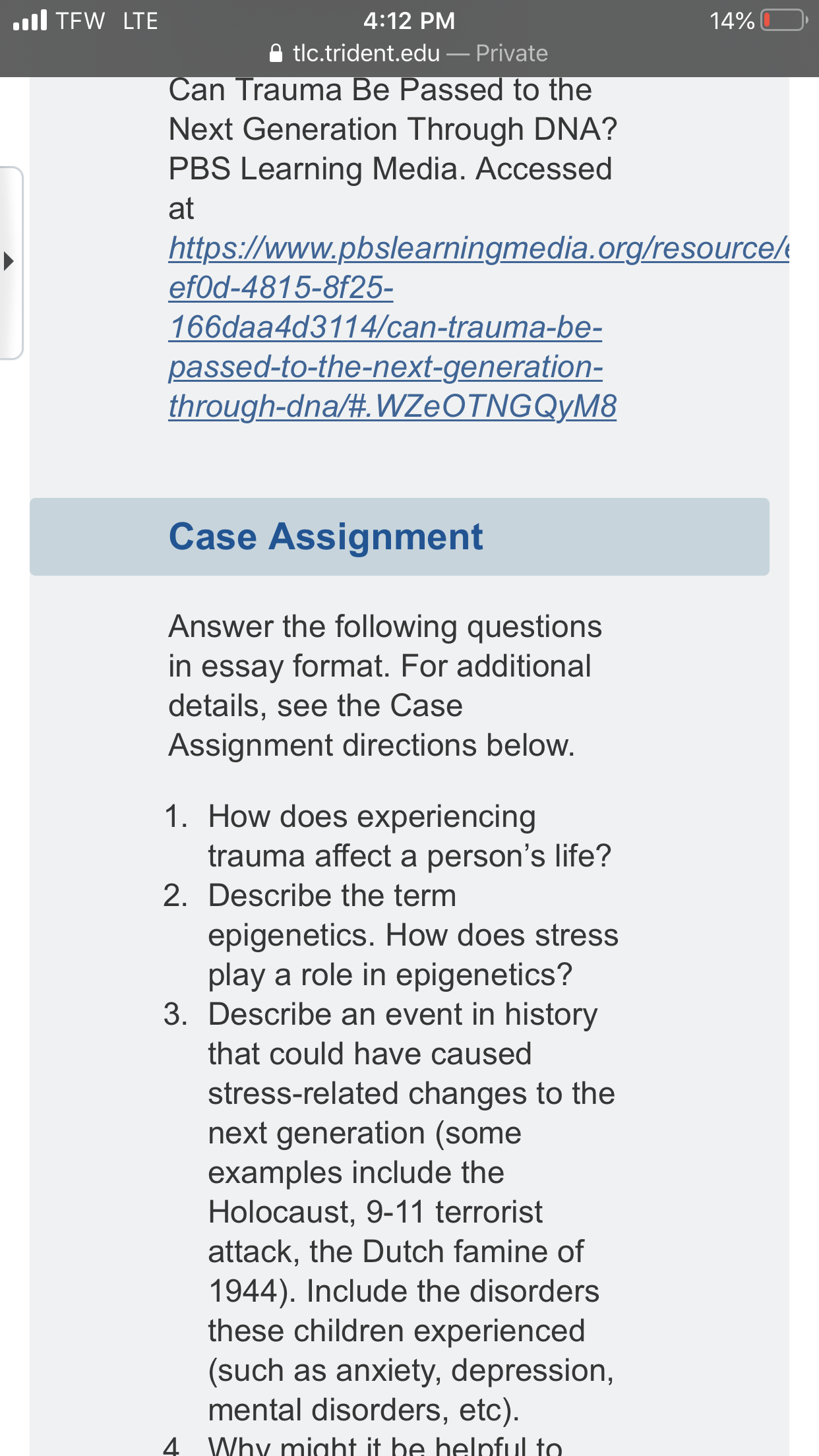Viewport: 819px width, 1456px height.
Task: Click the through-dna/#.WZeOTNGQyM8 link line
Action: pyautogui.click(x=392, y=406)
